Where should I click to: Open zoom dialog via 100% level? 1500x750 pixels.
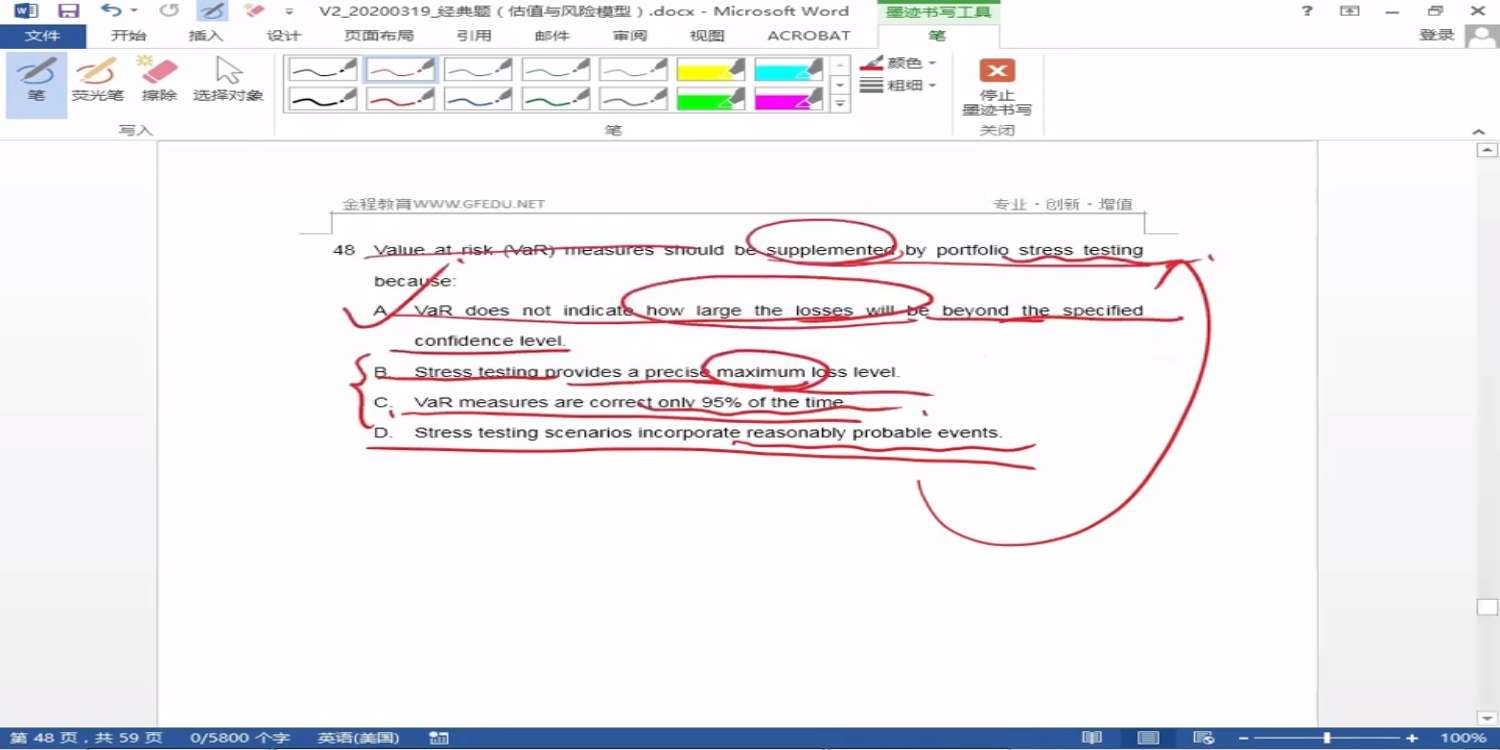(1463, 738)
